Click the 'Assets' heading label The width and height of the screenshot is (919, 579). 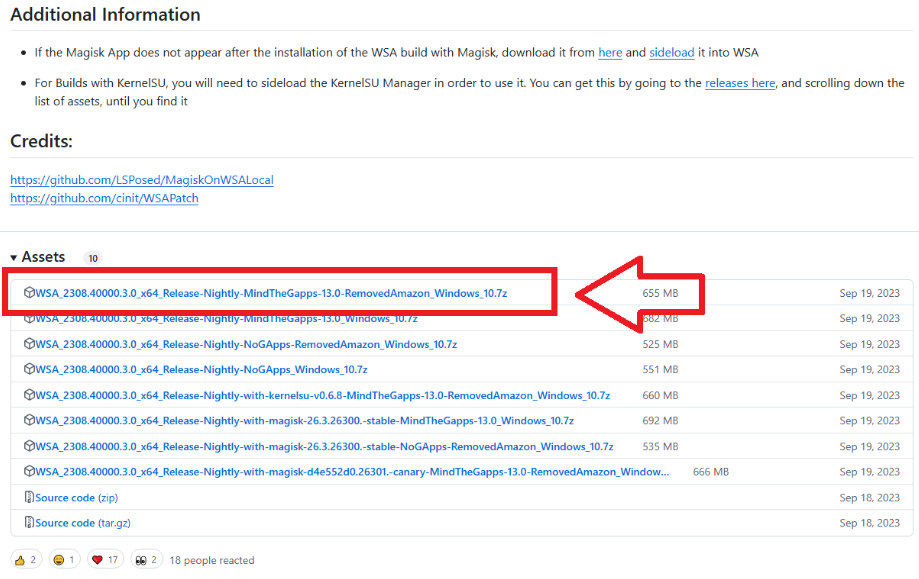[43, 257]
